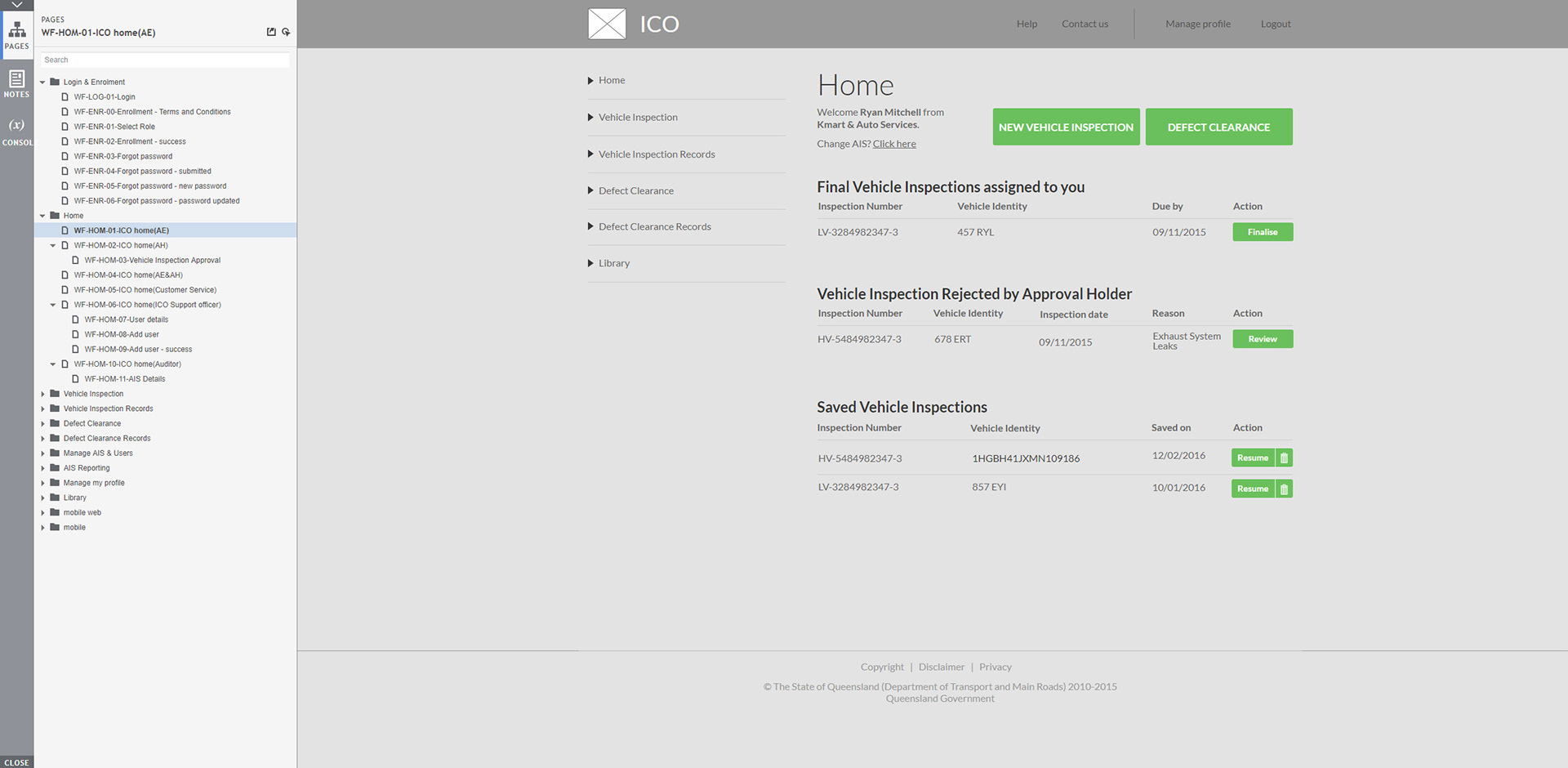
Task: Click the page icon for WF-LOG-01-Login
Action: (x=65, y=96)
